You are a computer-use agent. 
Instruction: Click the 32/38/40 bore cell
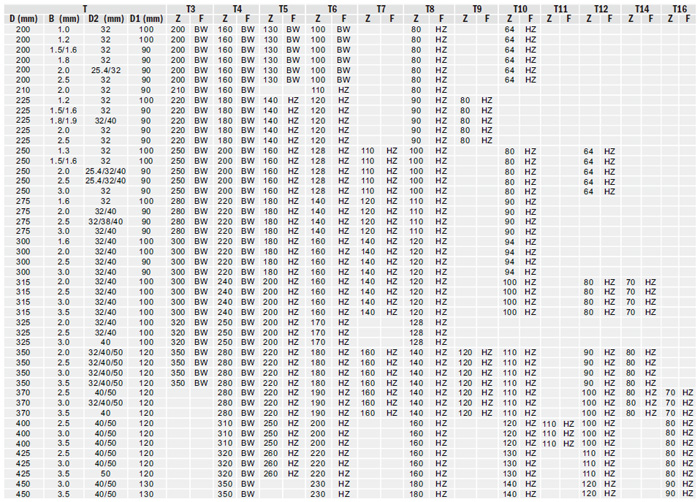point(105,220)
